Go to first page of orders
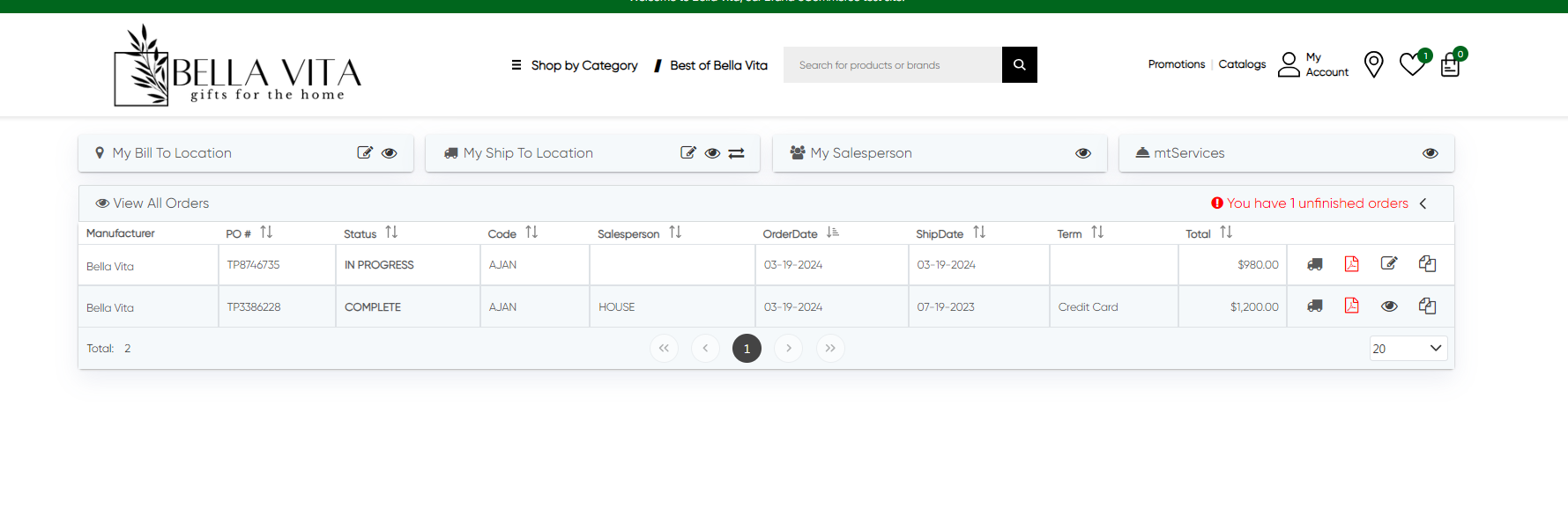The width and height of the screenshot is (1568, 509). point(664,349)
